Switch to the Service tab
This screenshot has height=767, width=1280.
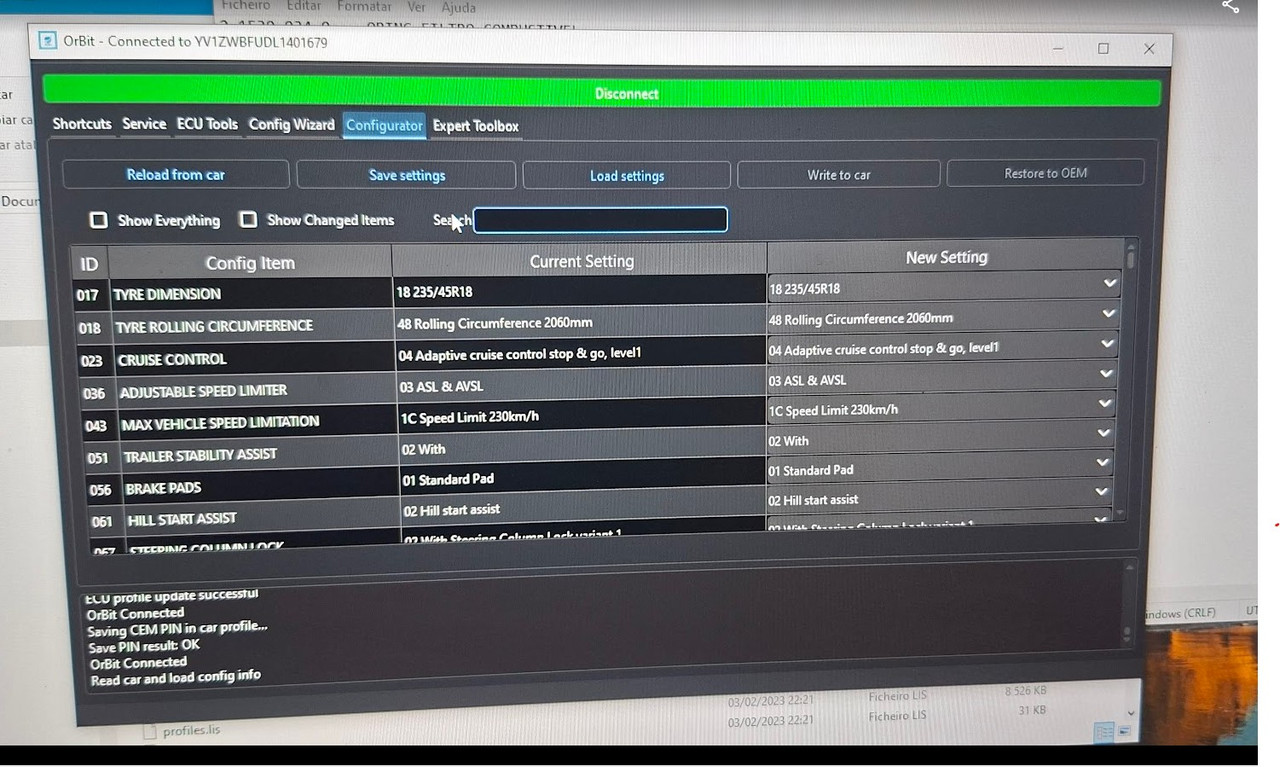coord(144,124)
